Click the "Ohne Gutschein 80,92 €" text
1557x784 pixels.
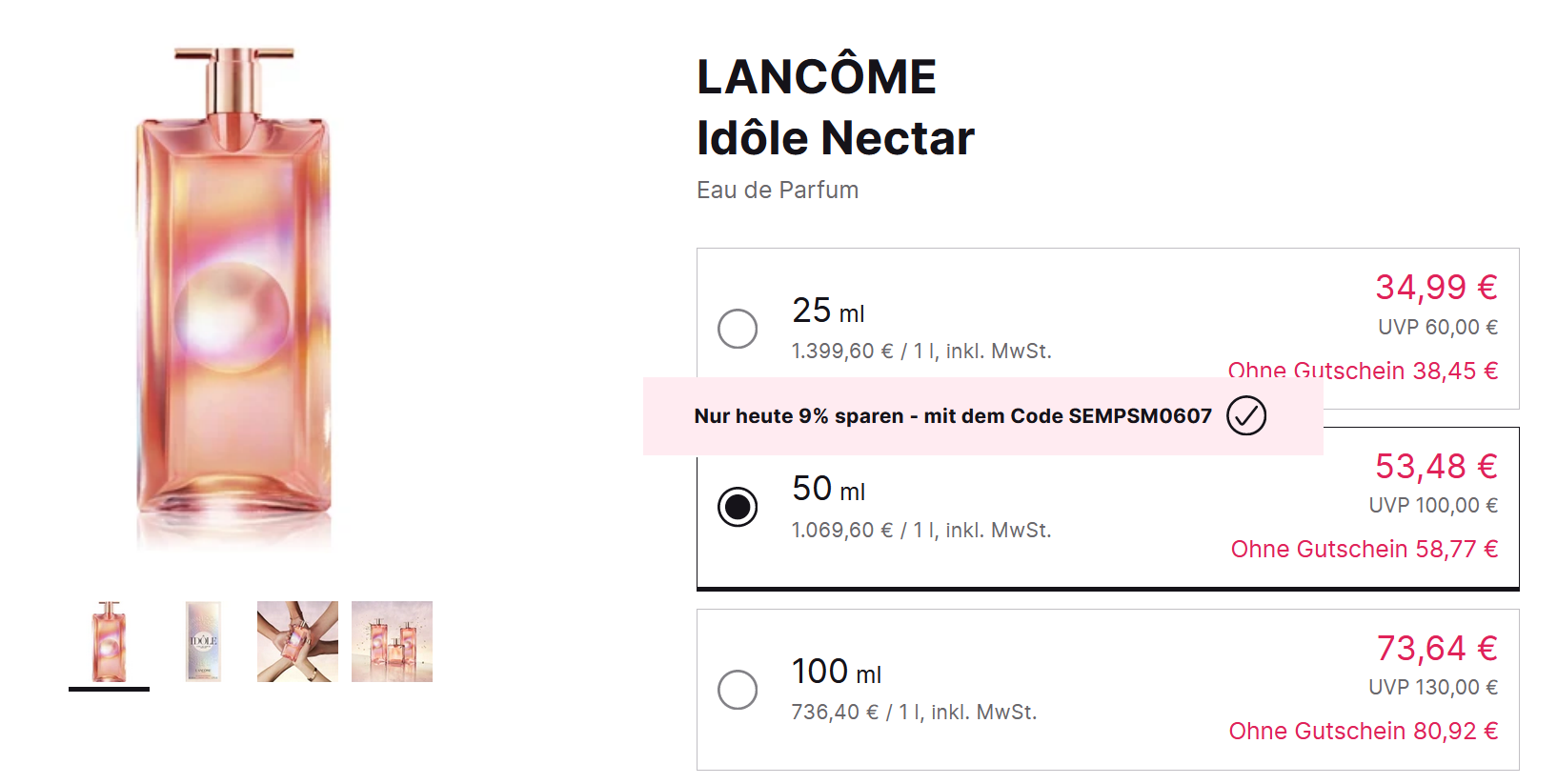click(x=1363, y=731)
